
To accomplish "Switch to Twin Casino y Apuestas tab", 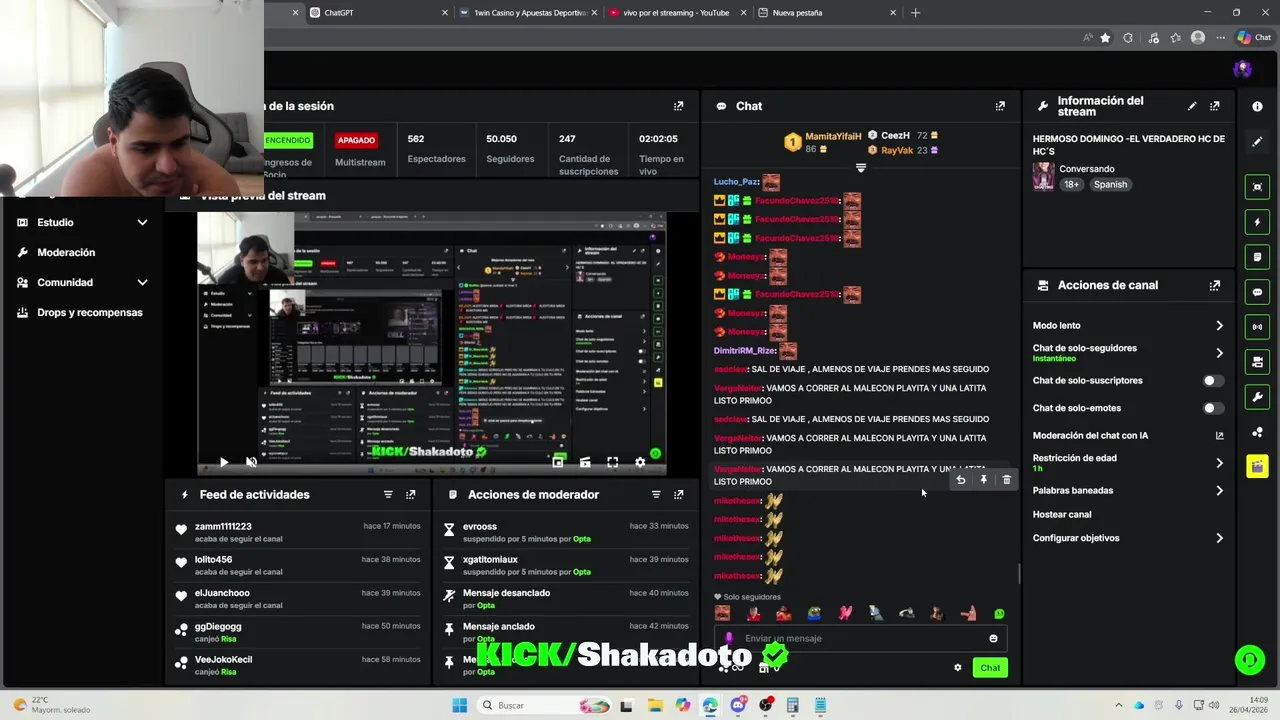I will pos(529,13).
